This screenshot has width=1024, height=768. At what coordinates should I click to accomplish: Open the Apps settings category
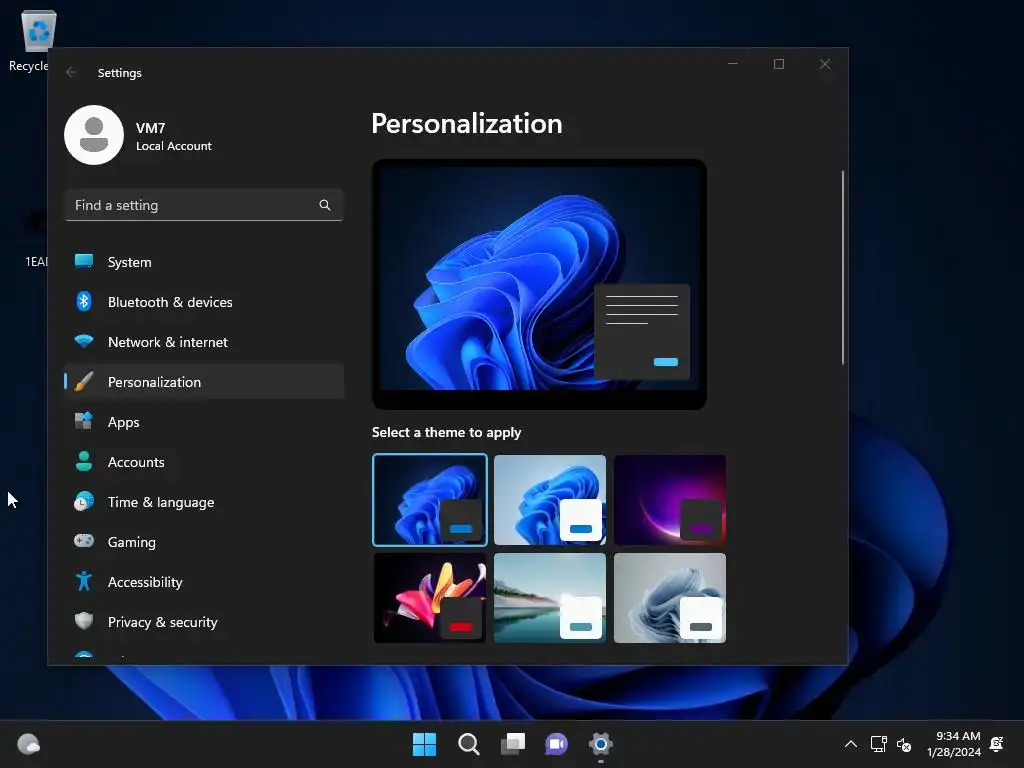click(x=204, y=422)
